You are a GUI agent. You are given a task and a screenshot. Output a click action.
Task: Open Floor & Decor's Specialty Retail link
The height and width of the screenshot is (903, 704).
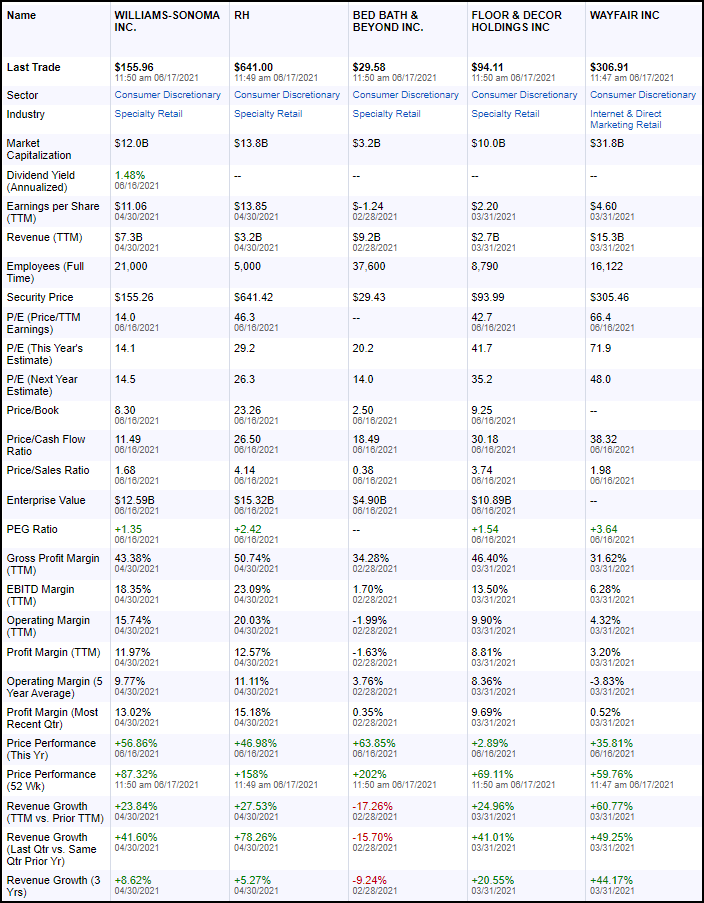pos(505,114)
